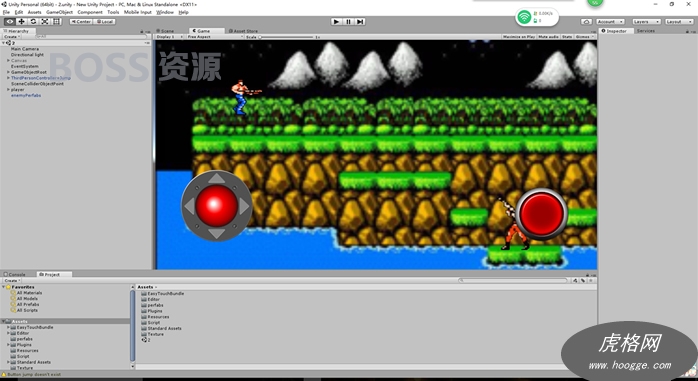Start Play mode with the Play button
Screen dimensions: 698x381
(x=337, y=21)
